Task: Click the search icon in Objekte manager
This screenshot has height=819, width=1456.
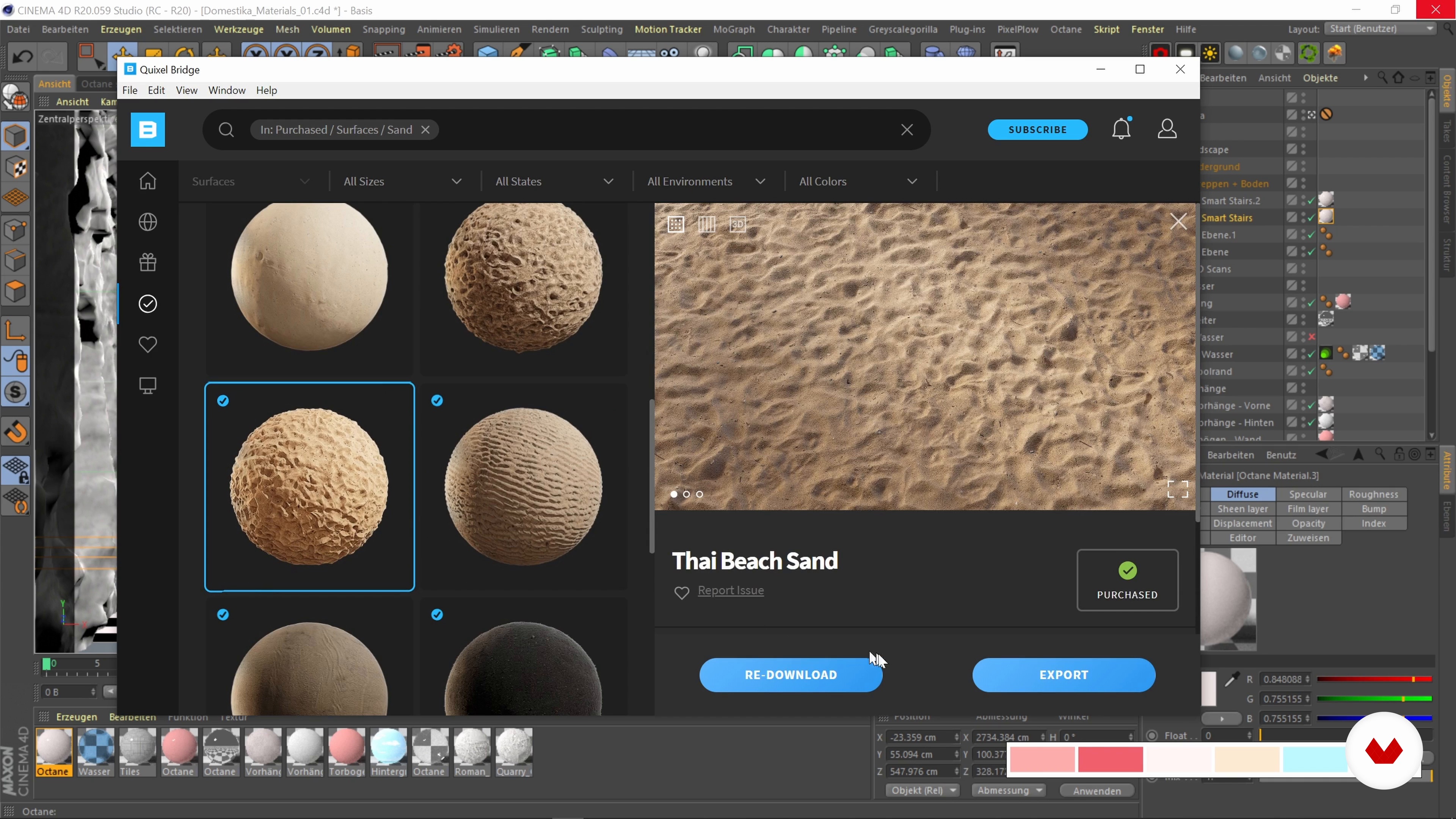Action: pos(1382,77)
